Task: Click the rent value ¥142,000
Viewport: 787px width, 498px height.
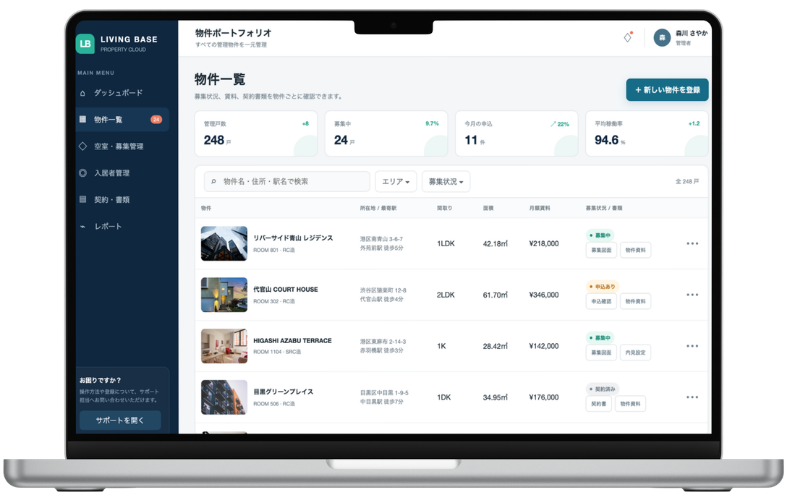Action: pos(544,346)
